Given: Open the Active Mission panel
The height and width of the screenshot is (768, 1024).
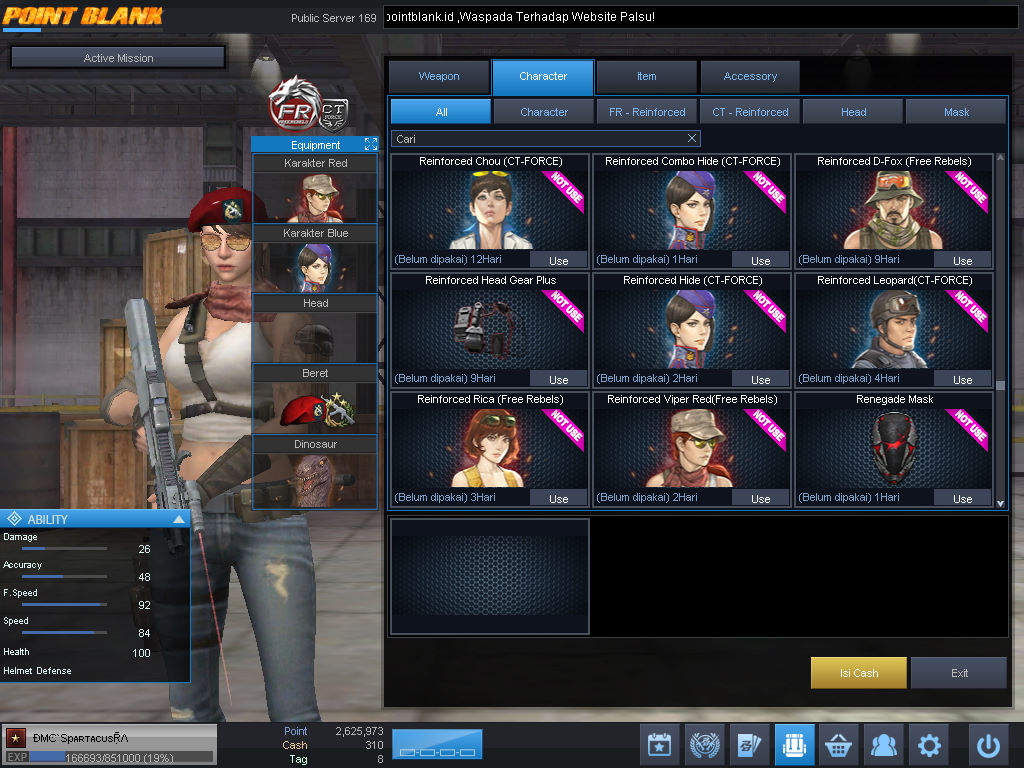Looking at the screenshot, I should pyautogui.click(x=118, y=57).
